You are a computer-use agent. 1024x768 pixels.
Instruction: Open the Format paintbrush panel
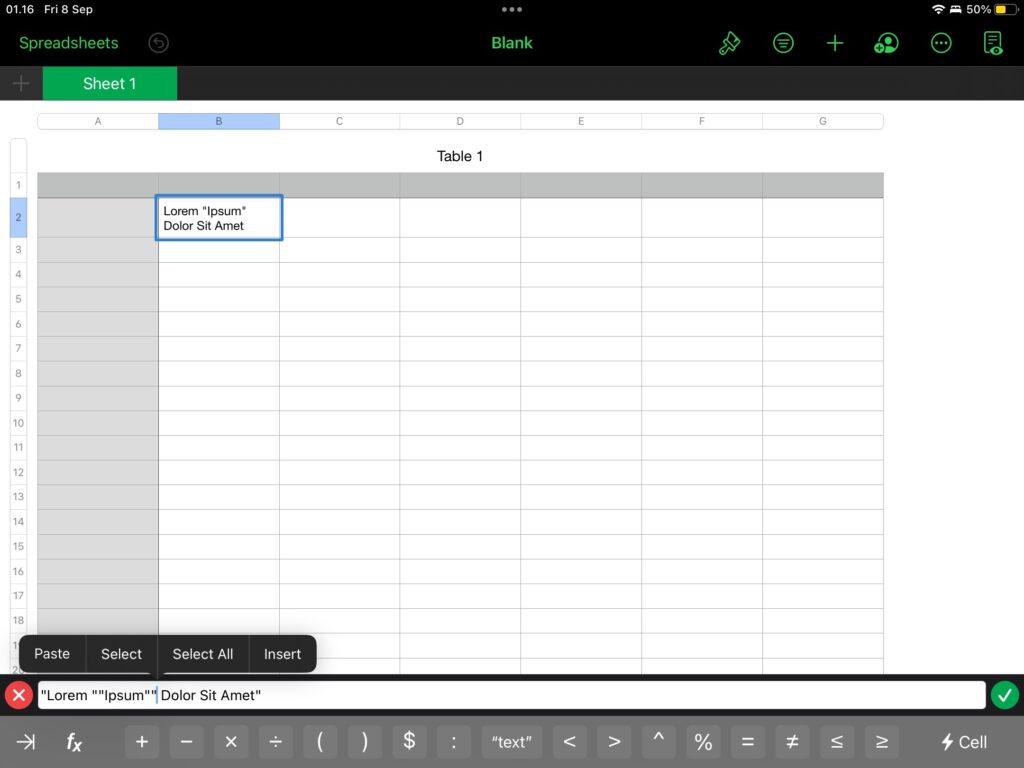tap(730, 43)
